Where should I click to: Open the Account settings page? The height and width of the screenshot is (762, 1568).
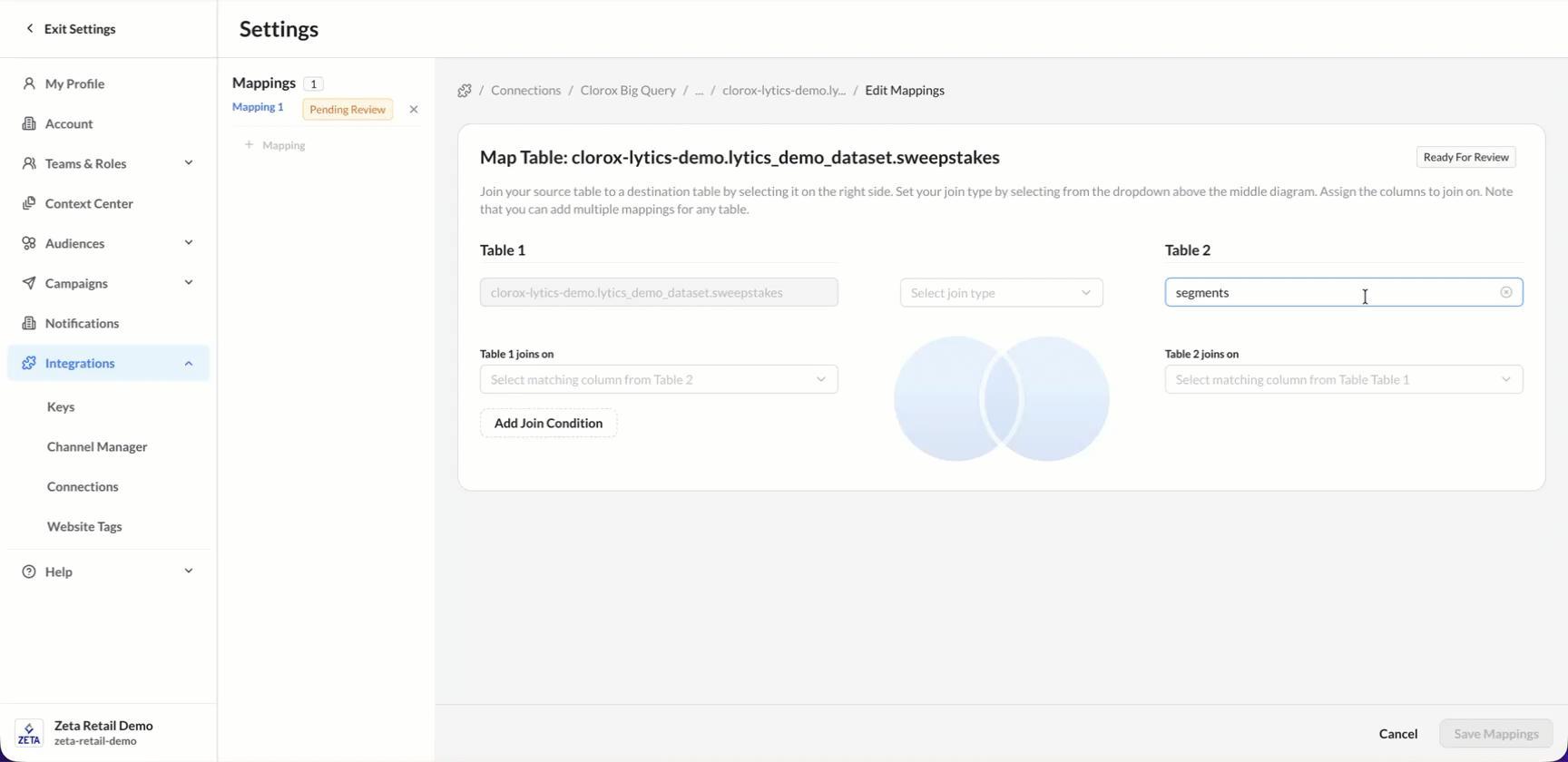(69, 123)
